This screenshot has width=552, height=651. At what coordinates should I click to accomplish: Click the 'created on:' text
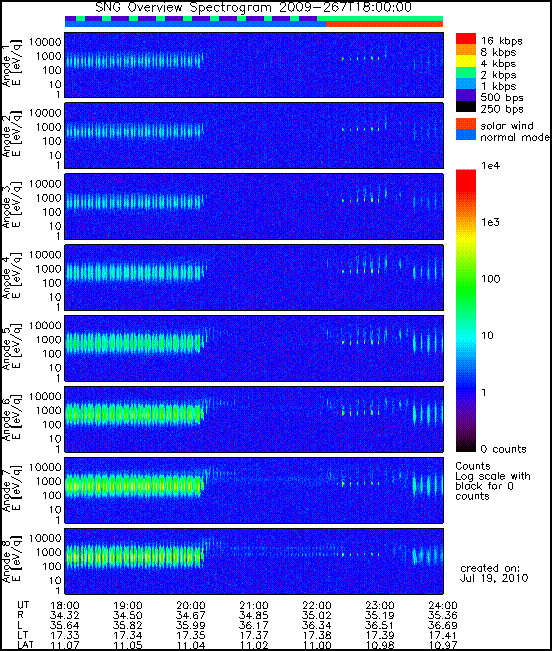click(x=490, y=568)
